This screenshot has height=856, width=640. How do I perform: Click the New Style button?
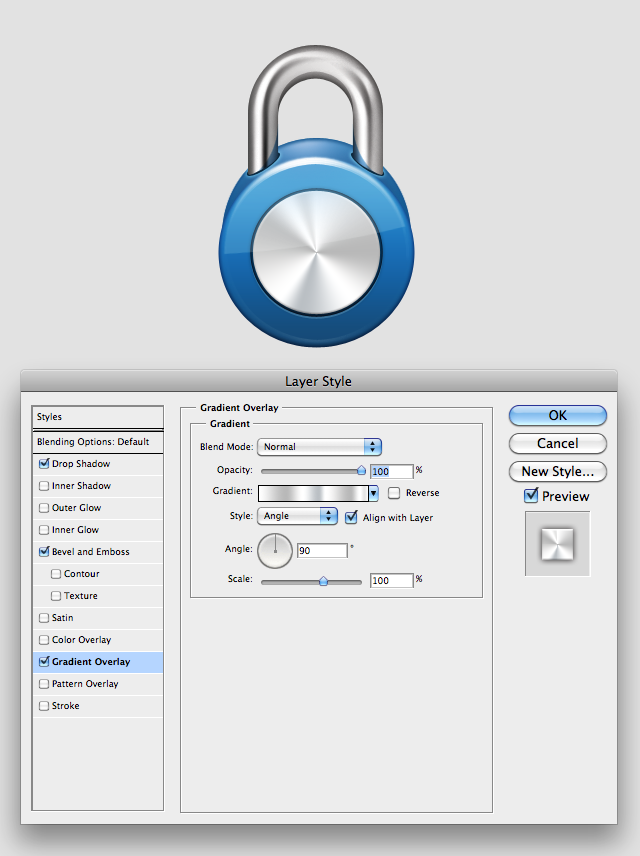point(558,472)
